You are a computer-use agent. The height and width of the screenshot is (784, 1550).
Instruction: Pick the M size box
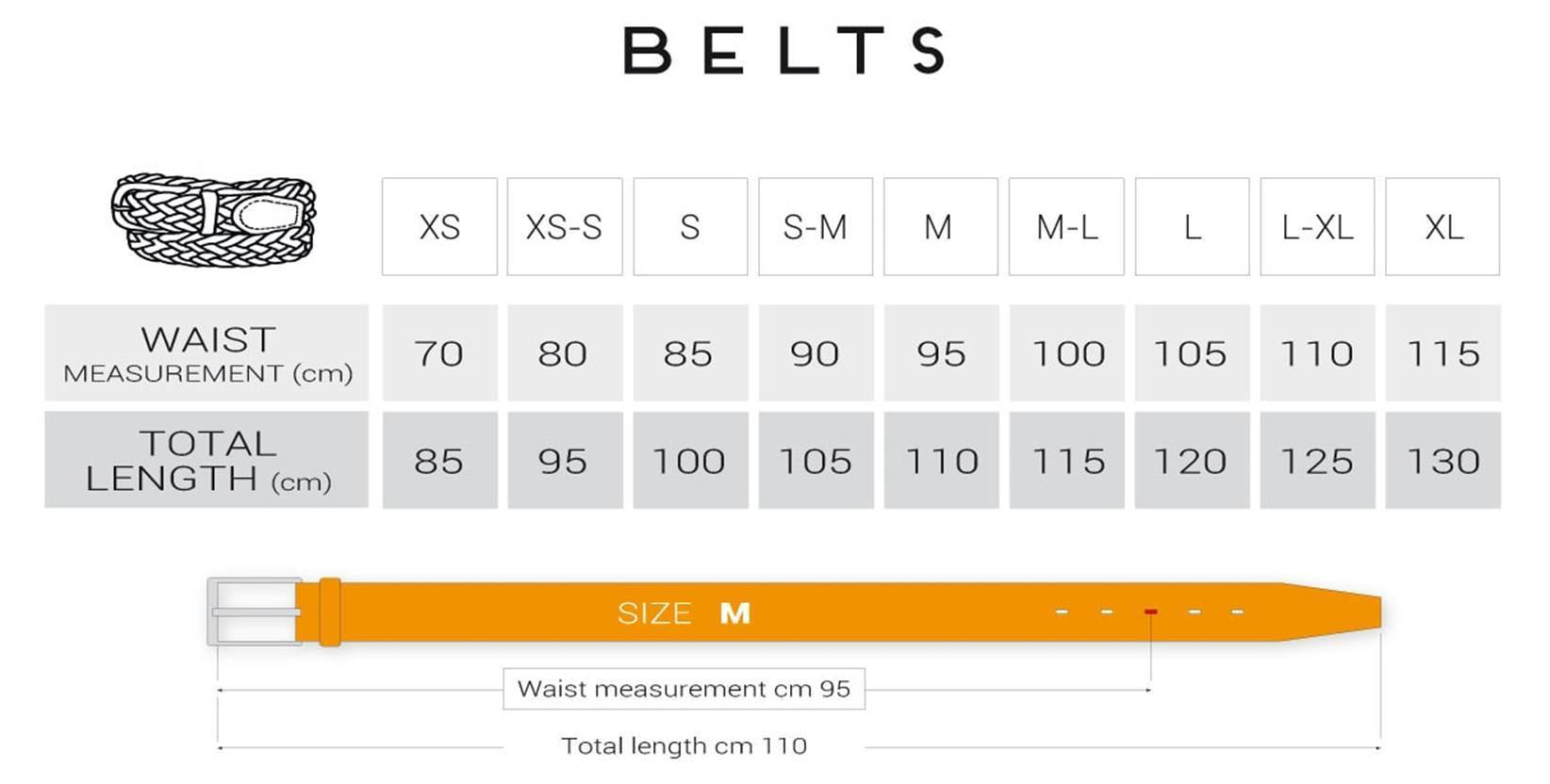pyautogui.click(x=940, y=227)
